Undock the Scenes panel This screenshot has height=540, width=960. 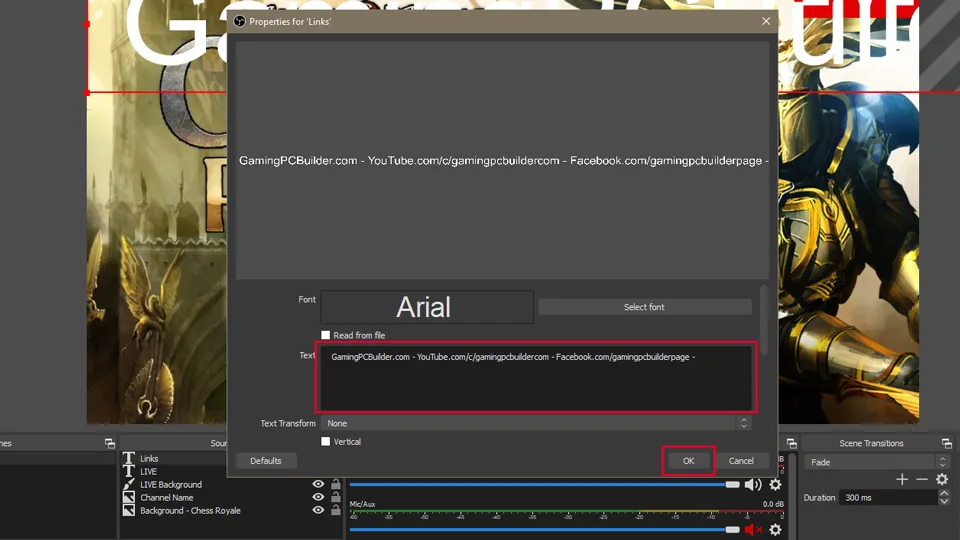[110, 443]
